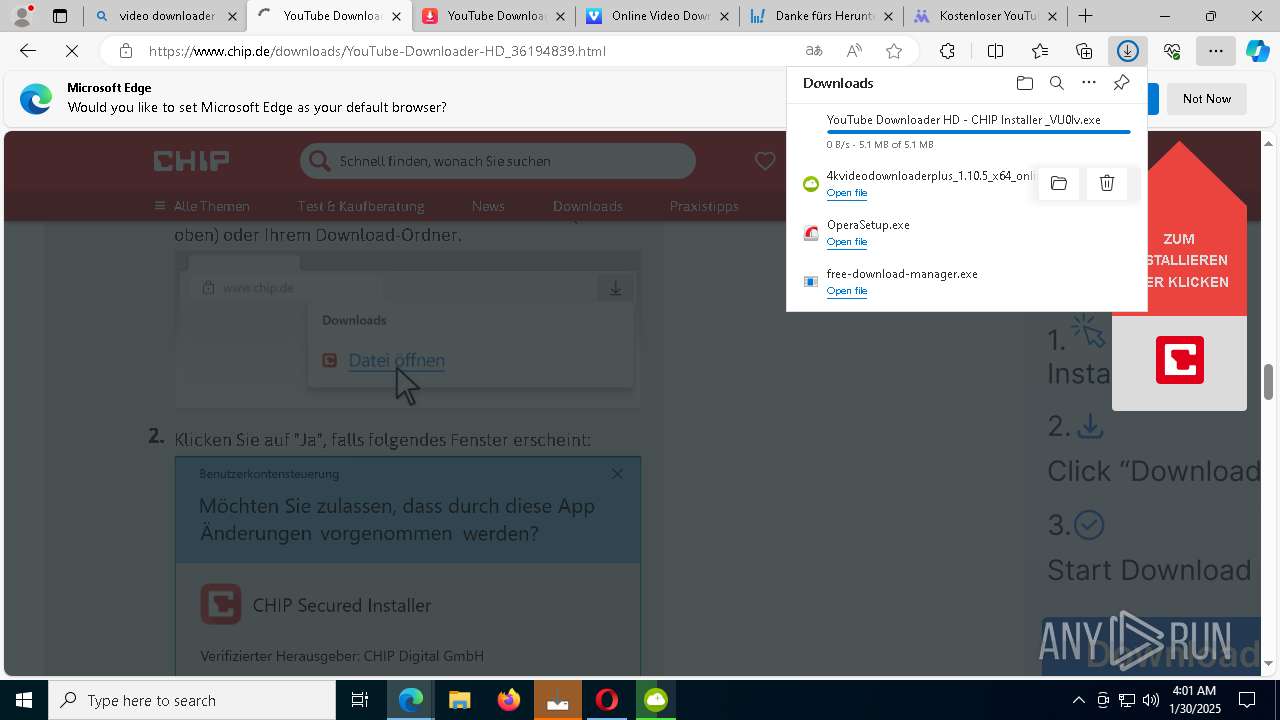Open Downloads navigation item on CHIP
The image size is (1280, 720).
pos(588,206)
